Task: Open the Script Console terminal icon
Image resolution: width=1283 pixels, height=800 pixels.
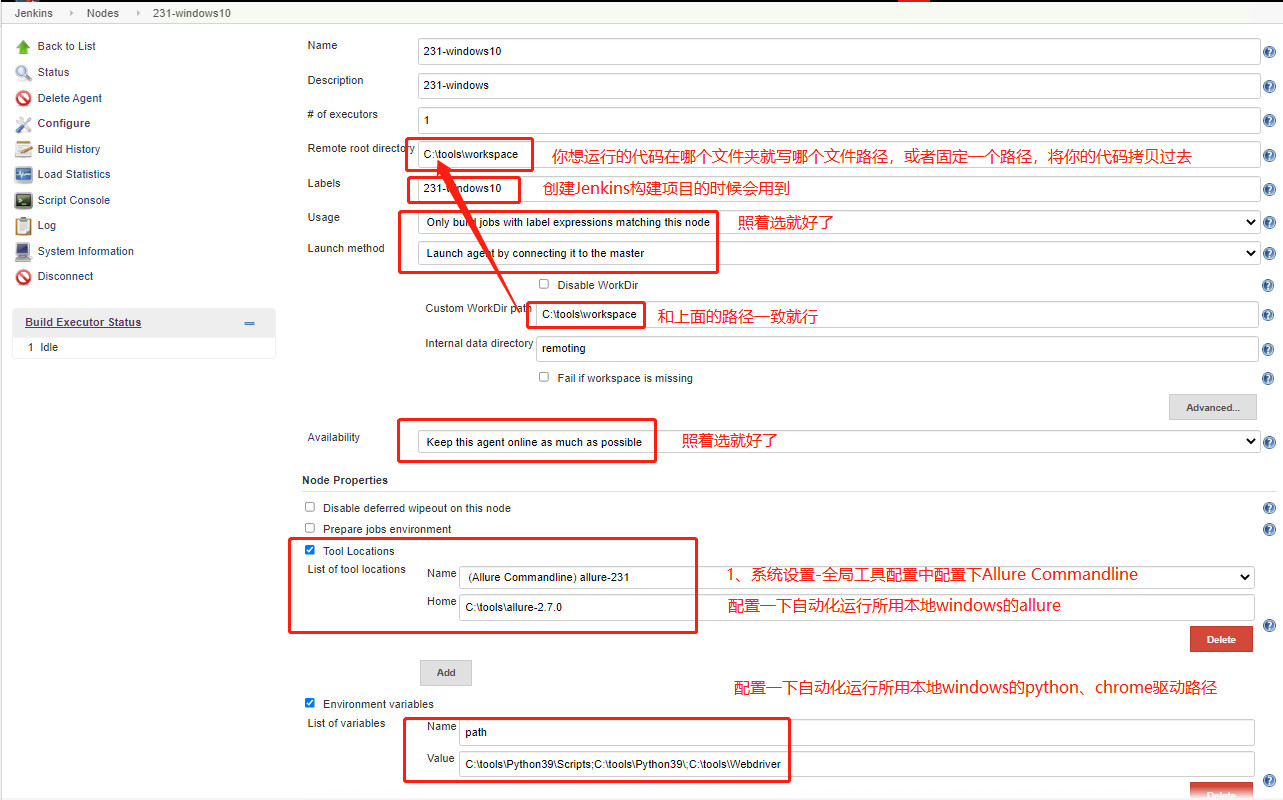Action: [23, 200]
